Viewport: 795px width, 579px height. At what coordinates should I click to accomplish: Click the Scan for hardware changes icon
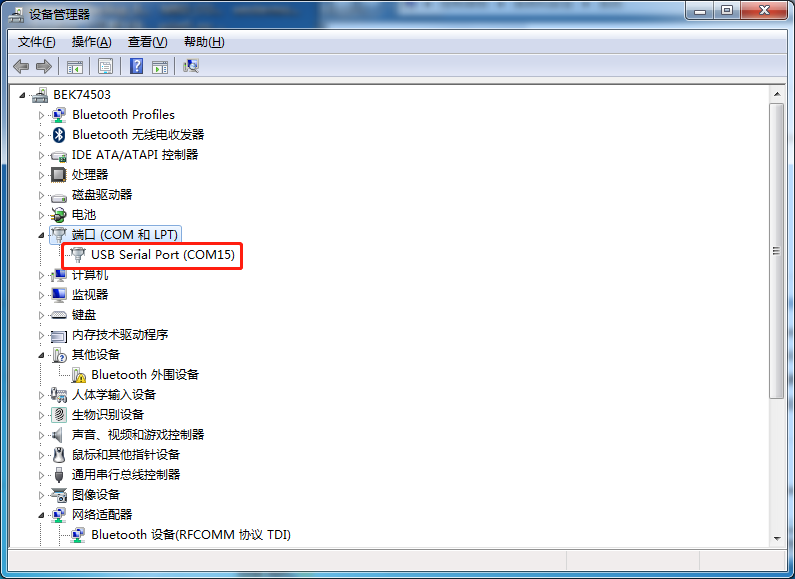pos(191,66)
